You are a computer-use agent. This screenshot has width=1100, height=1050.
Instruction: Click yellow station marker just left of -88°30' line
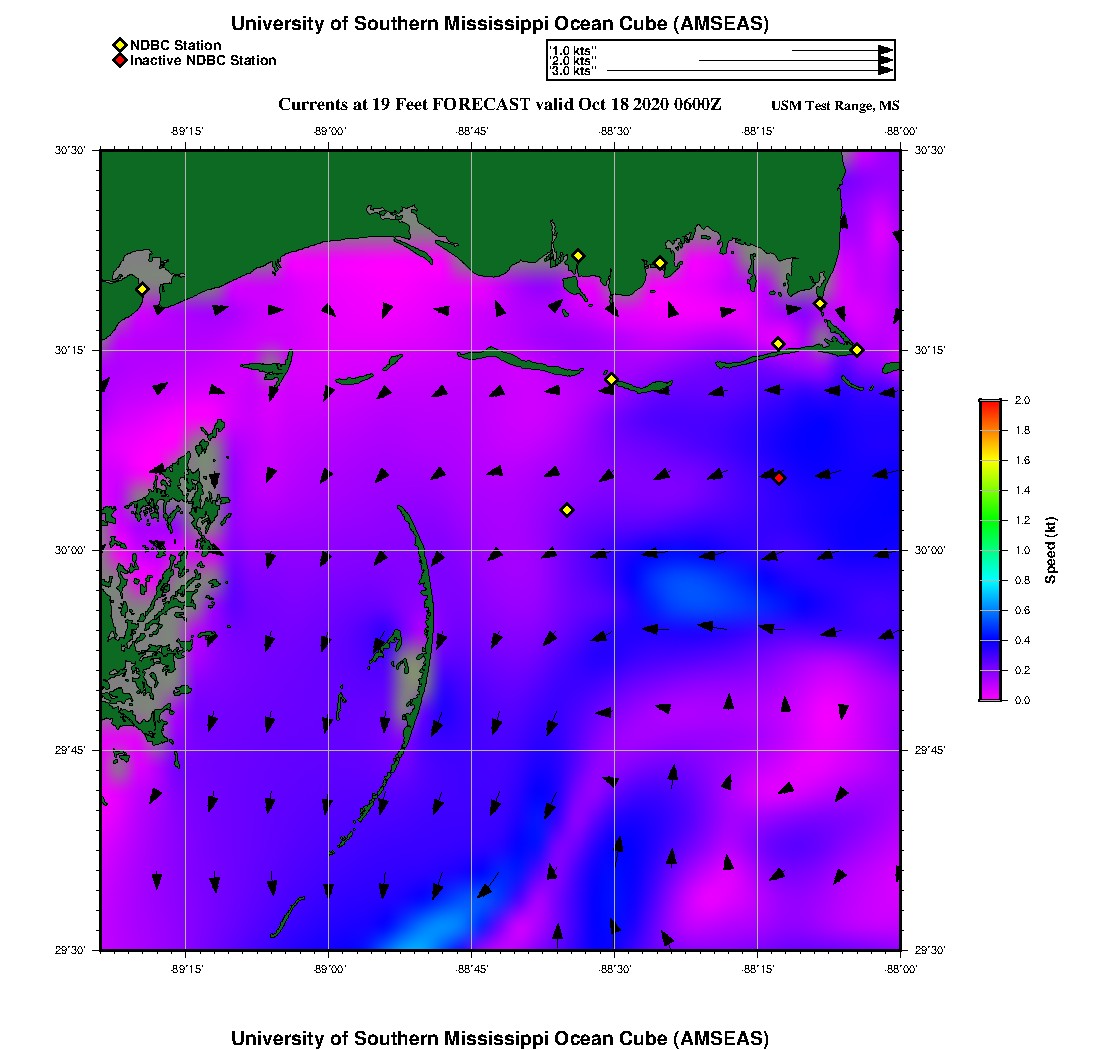click(611, 379)
